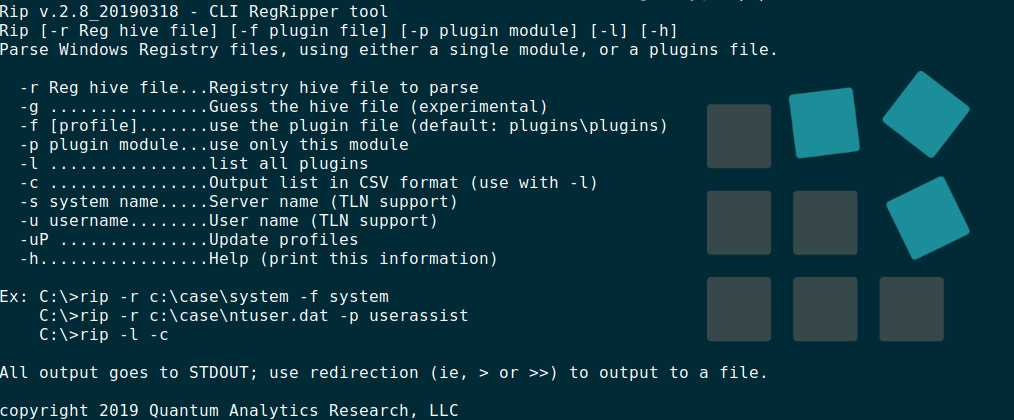The image size is (1014, 420).
Task: Click the copyright 2019 Quantum Analytics Research line
Action: [229, 410]
